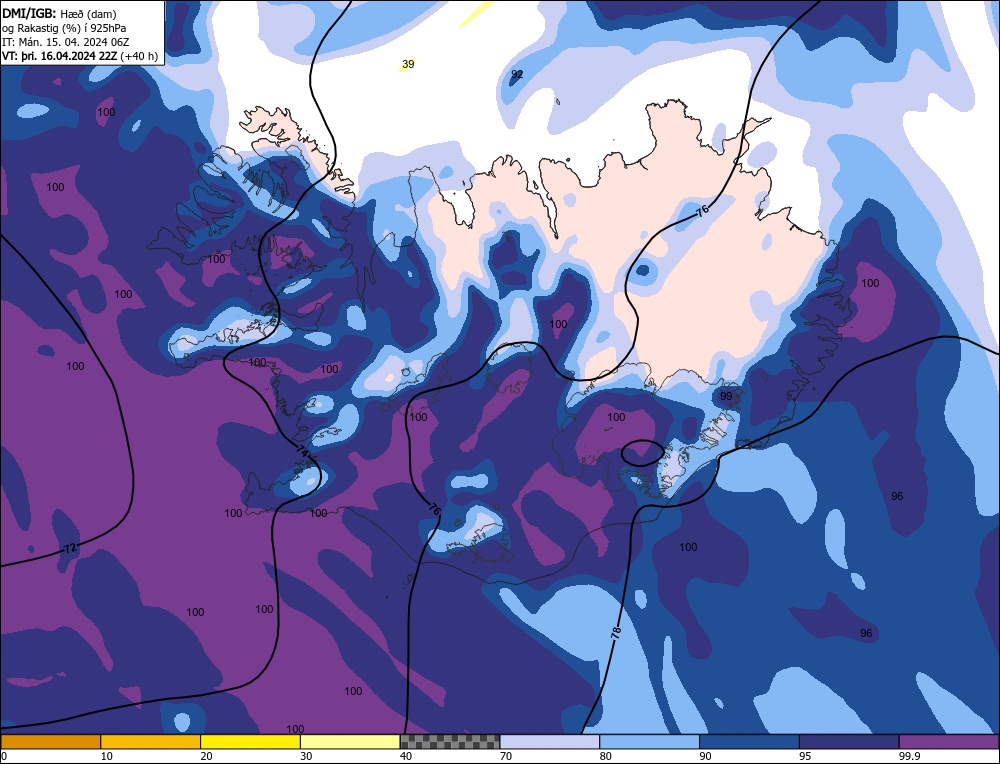Click the '99.9' legend scale tick label
This screenshot has width=1000, height=764.
click(x=909, y=756)
